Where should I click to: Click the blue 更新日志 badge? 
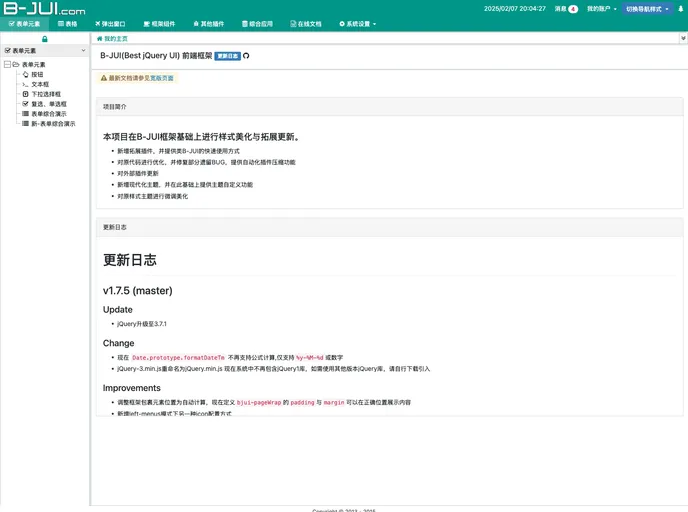point(227,56)
